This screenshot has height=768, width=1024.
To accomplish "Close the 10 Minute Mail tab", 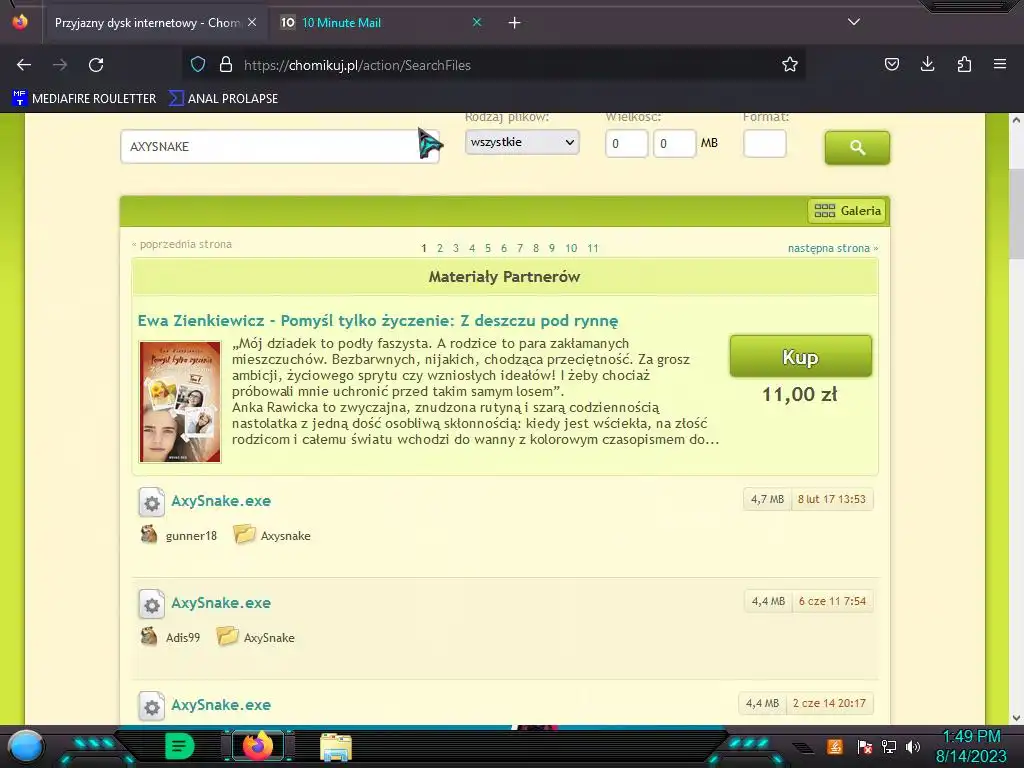I will [x=477, y=22].
